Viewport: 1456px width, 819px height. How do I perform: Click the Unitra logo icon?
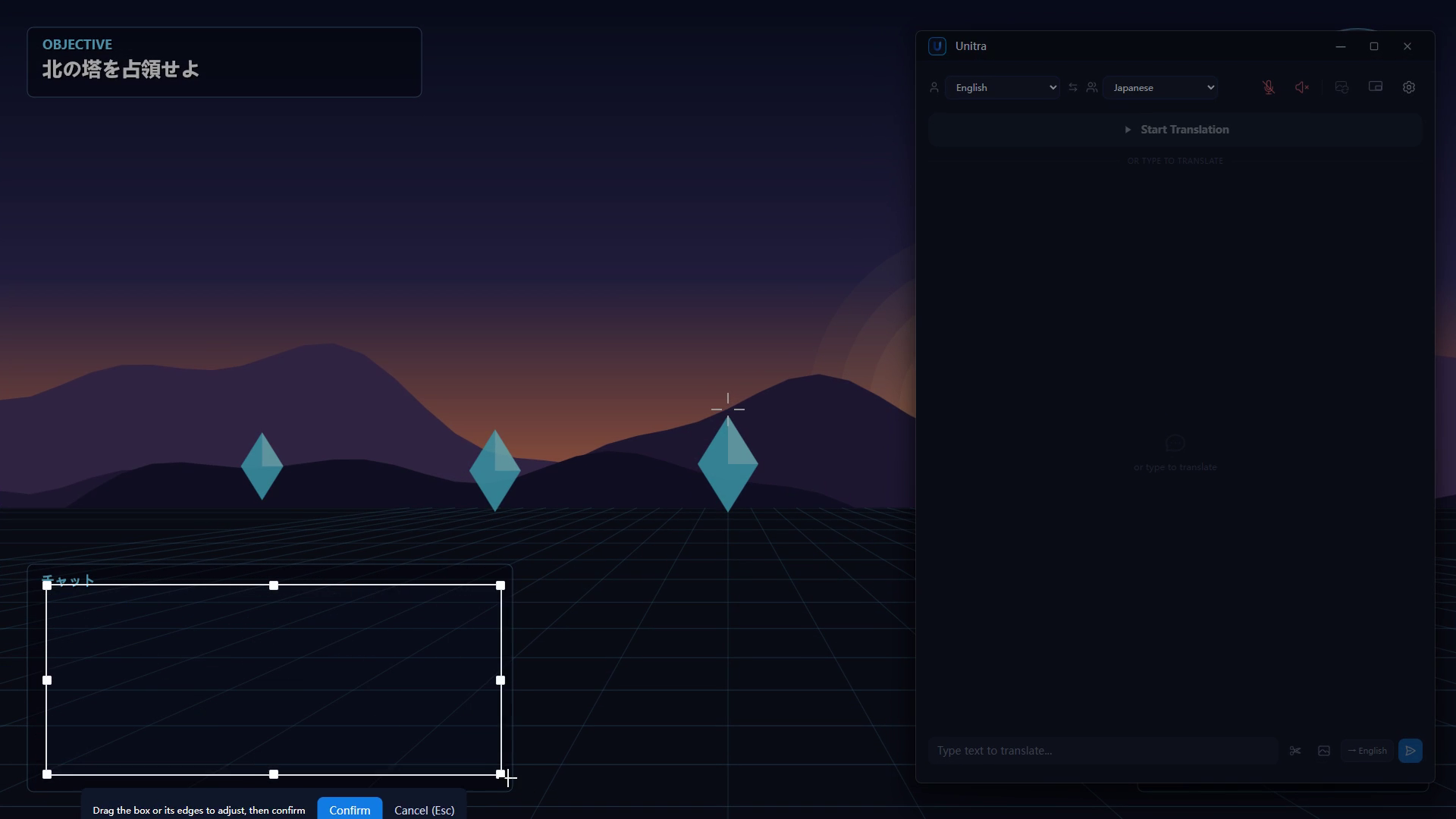(937, 46)
